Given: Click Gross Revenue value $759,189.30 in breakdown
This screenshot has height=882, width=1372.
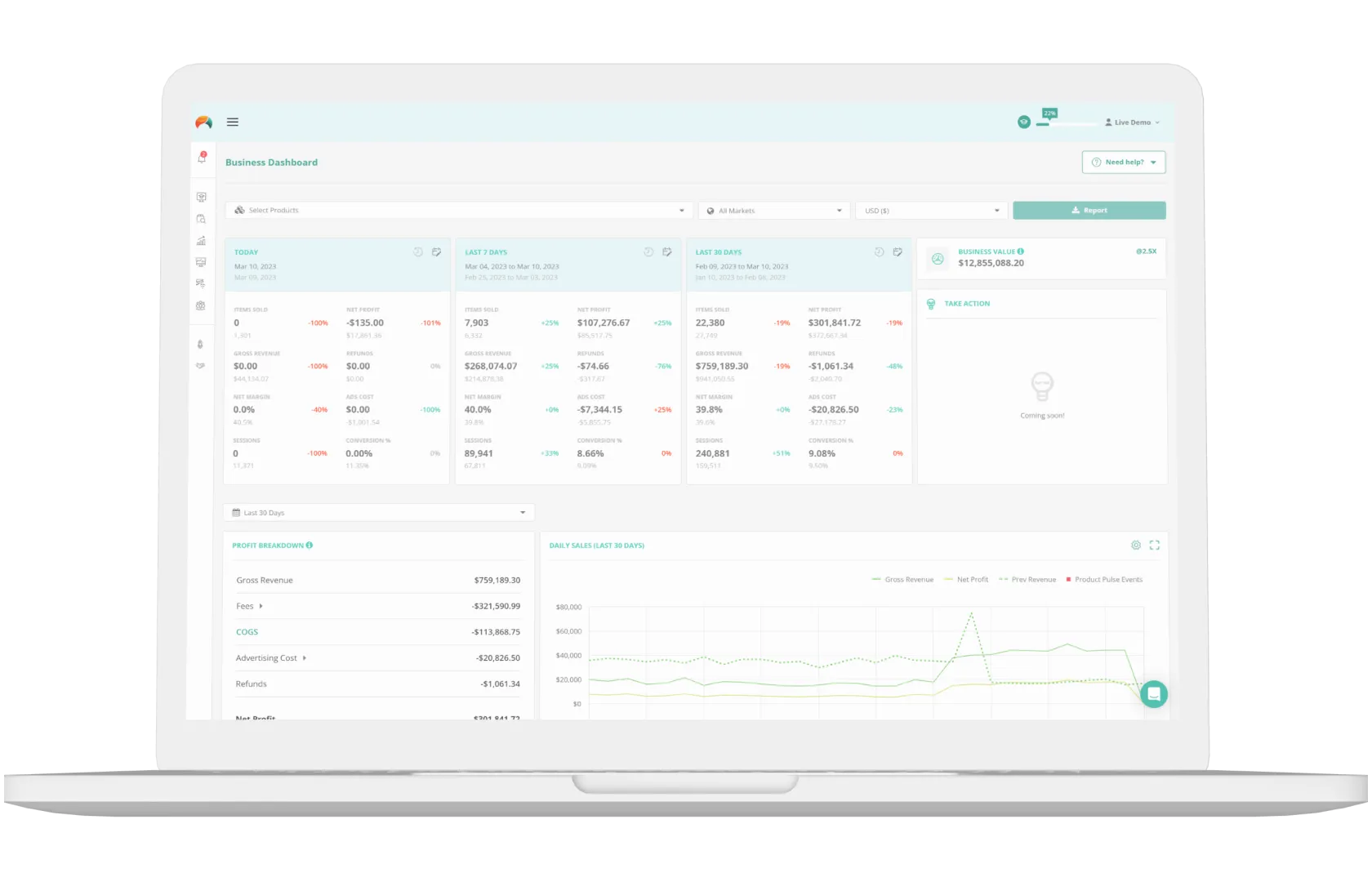Looking at the screenshot, I should (497, 581).
